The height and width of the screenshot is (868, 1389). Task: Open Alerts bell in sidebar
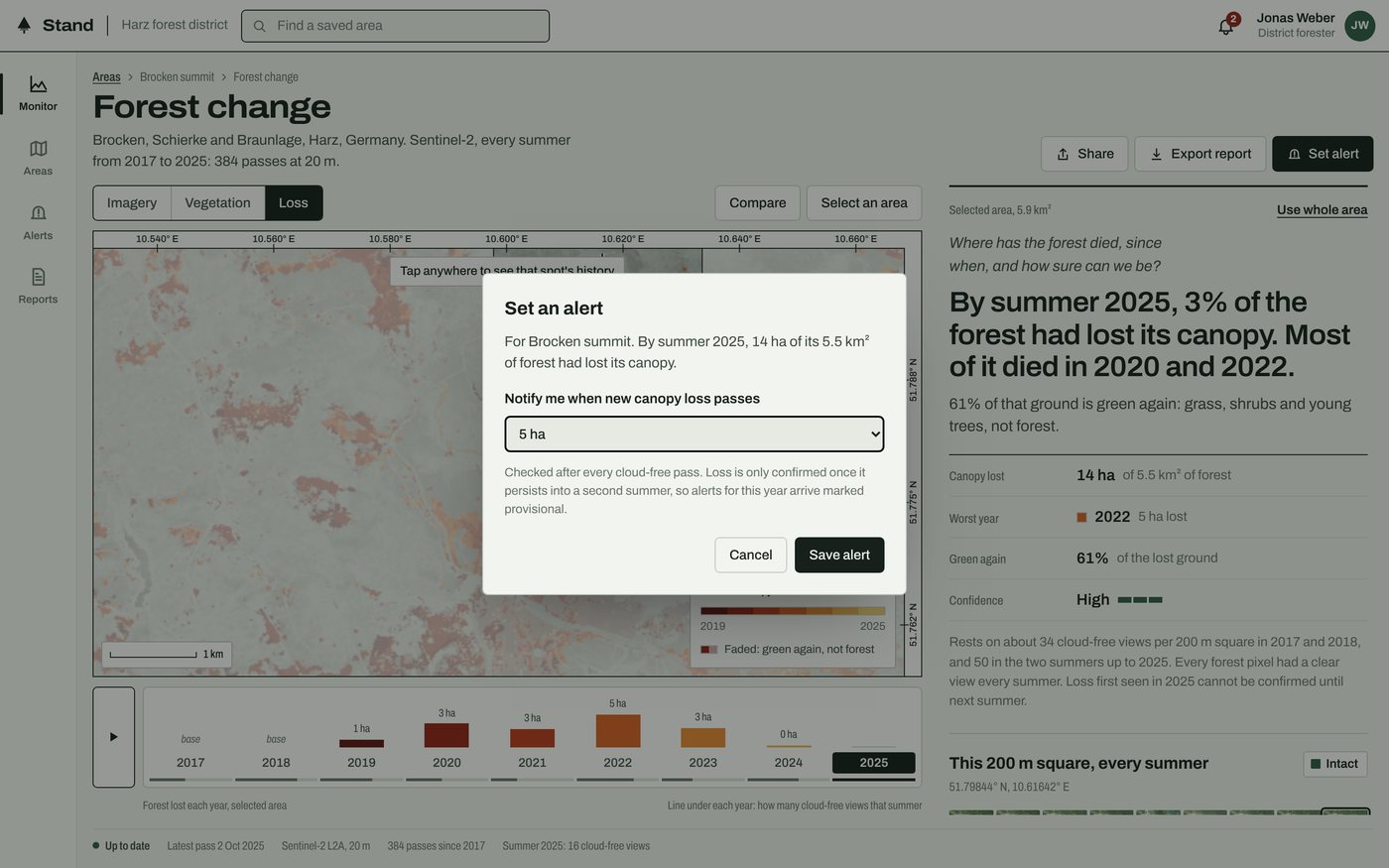[38, 213]
